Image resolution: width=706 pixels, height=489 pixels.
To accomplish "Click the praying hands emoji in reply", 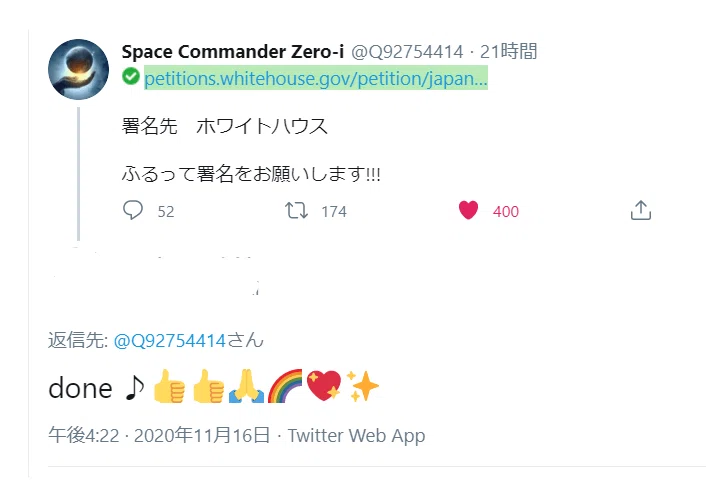I will (x=246, y=386).
